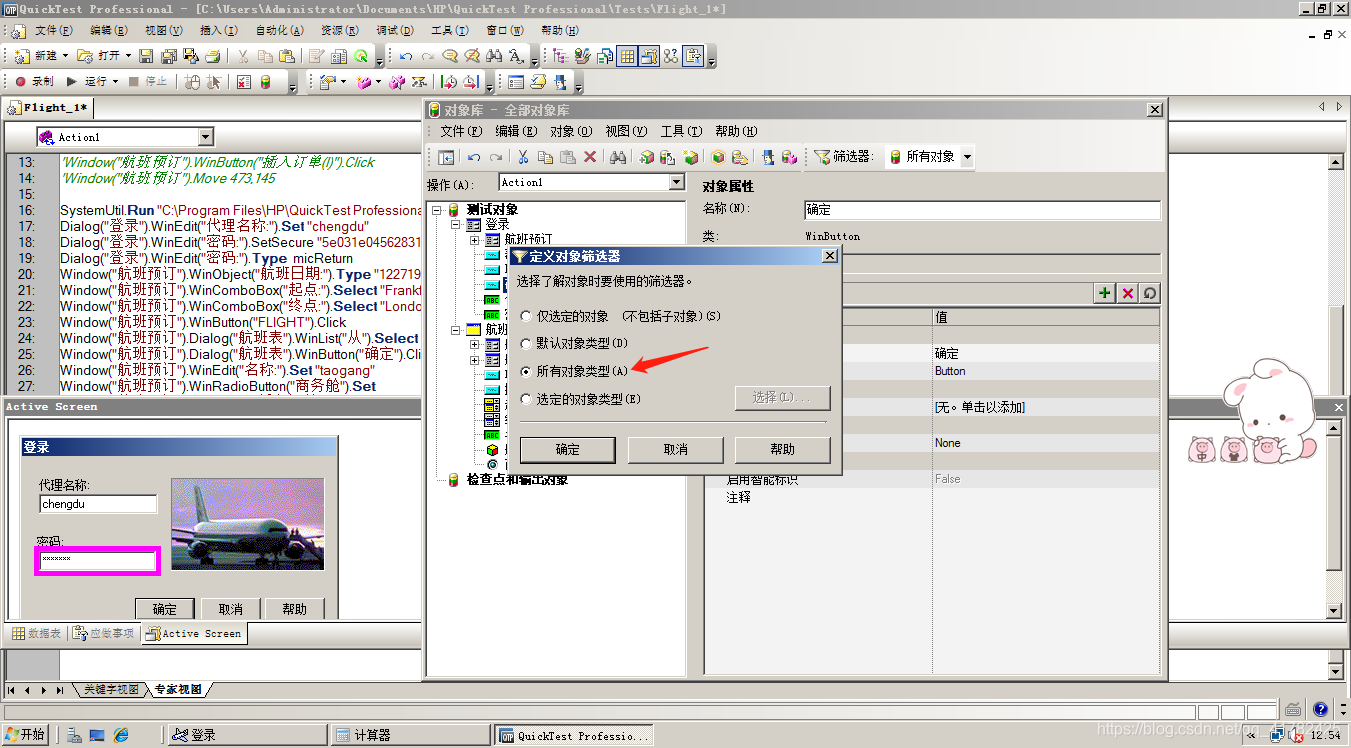Screen dimensions: 1351x748
Task: Collapse the 测试对象 tree root node
Action: [x=437, y=209]
